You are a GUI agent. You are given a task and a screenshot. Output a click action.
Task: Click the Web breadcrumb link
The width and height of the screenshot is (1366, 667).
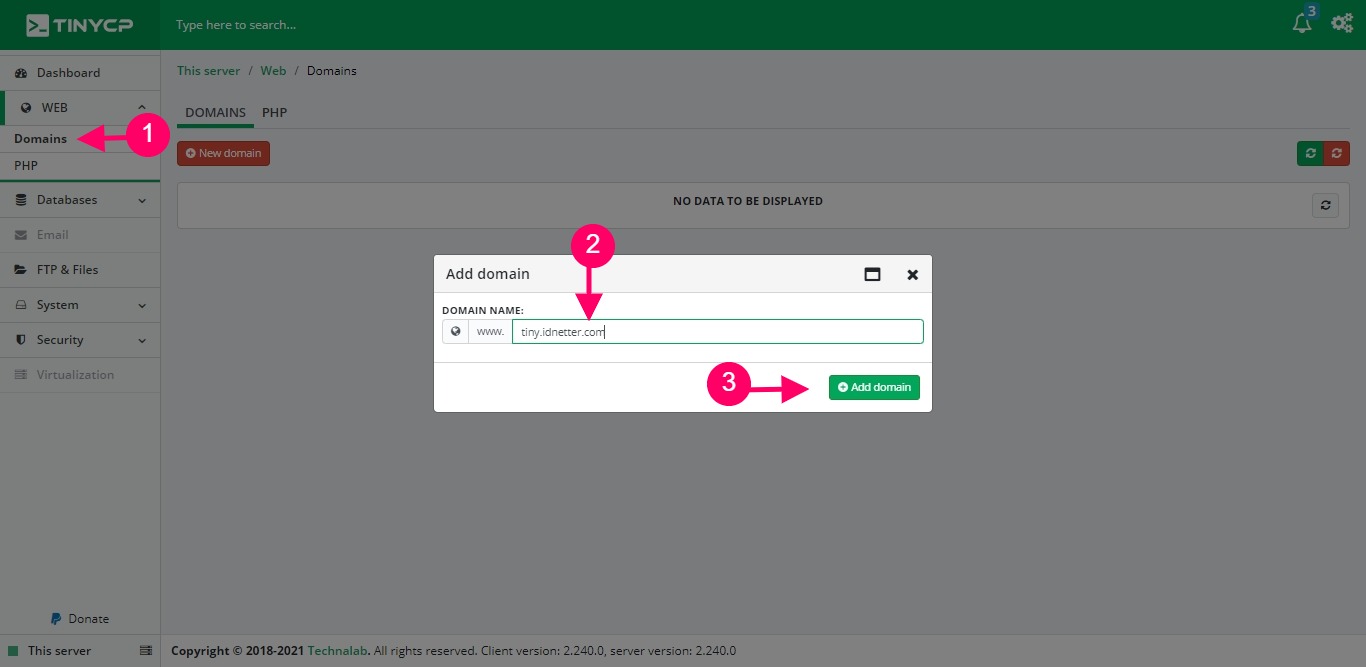tap(272, 70)
